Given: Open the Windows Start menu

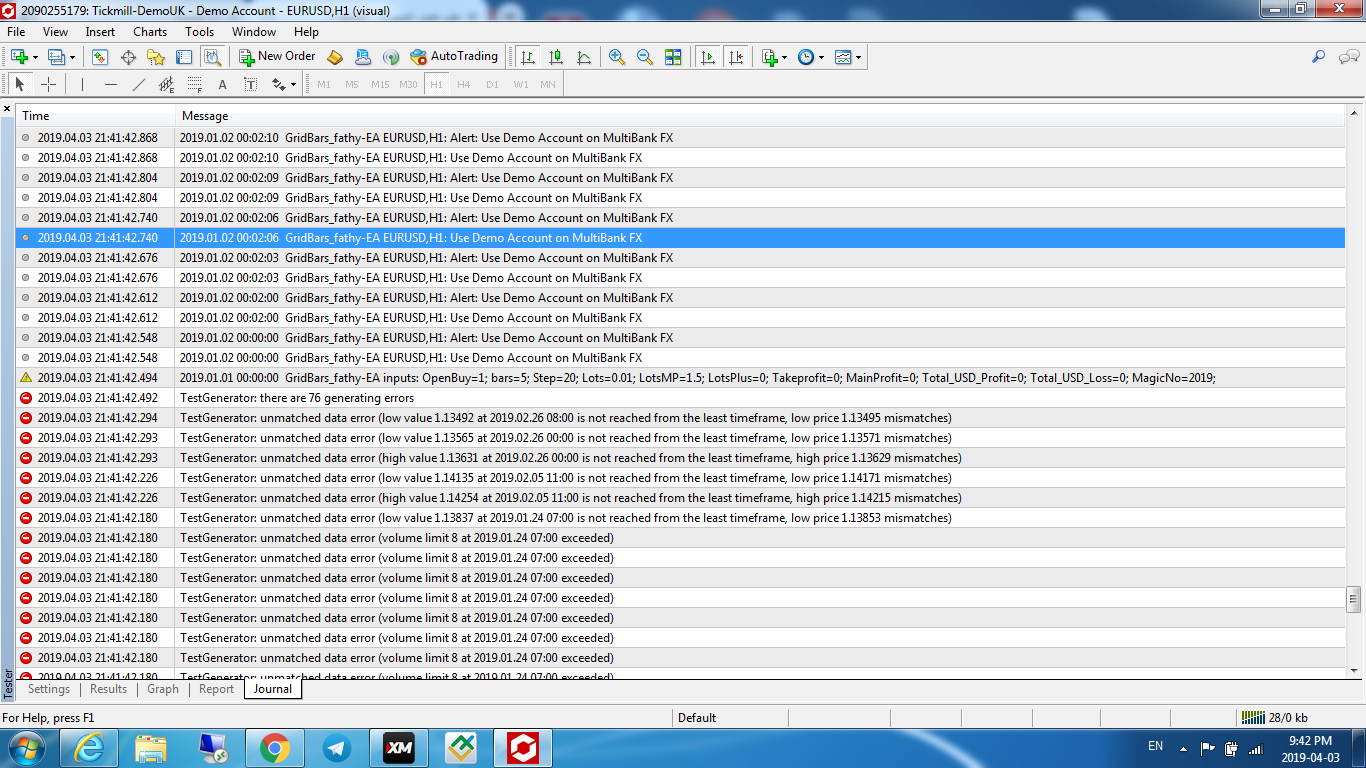Looking at the screenshot, I should click(x=25, y=748).
